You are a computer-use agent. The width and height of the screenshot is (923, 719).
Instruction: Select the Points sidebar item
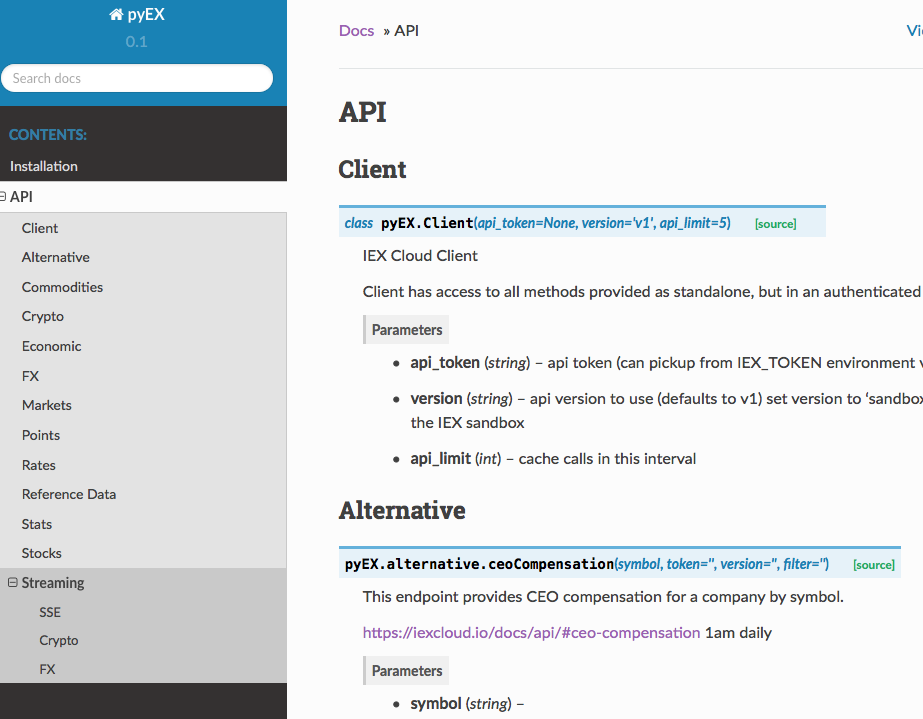pos(41,435)
